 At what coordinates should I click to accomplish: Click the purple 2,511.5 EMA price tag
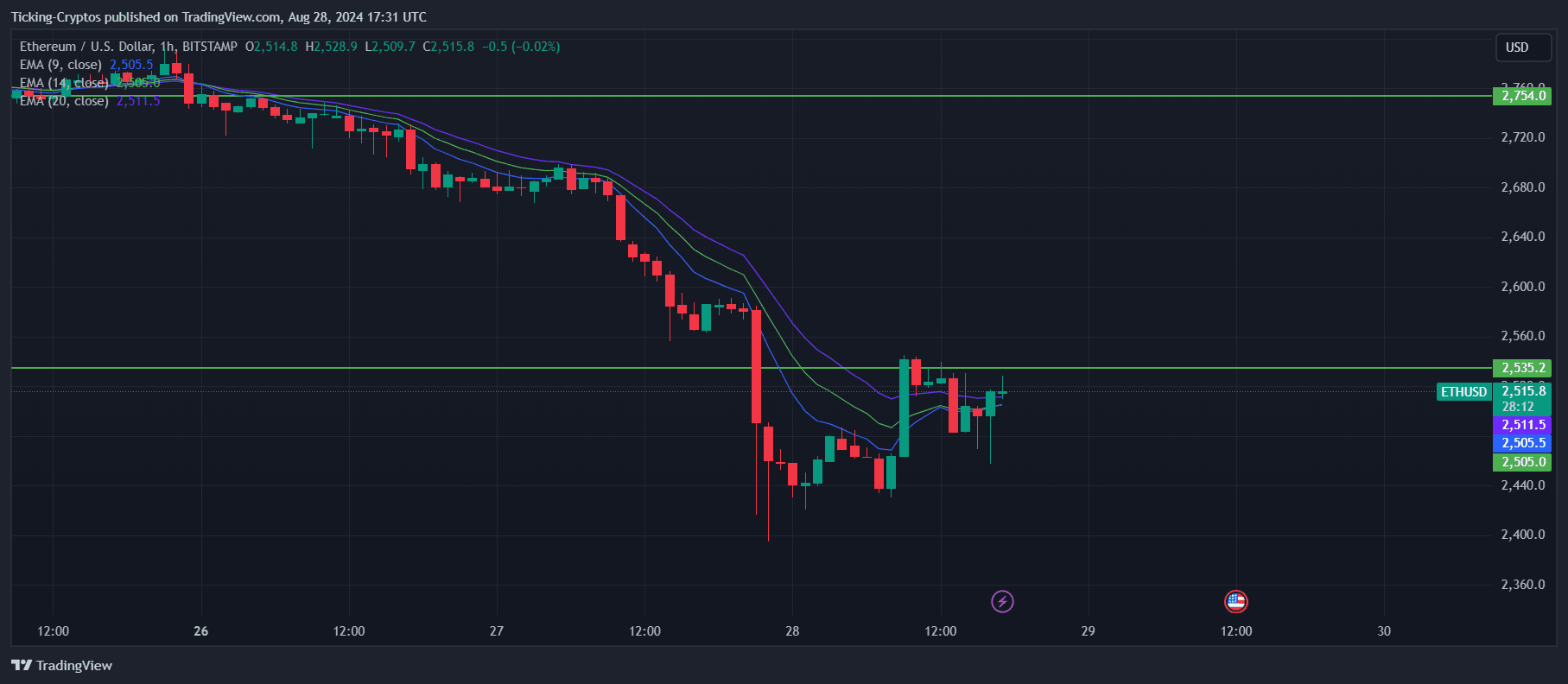(x=1522, y=425)
